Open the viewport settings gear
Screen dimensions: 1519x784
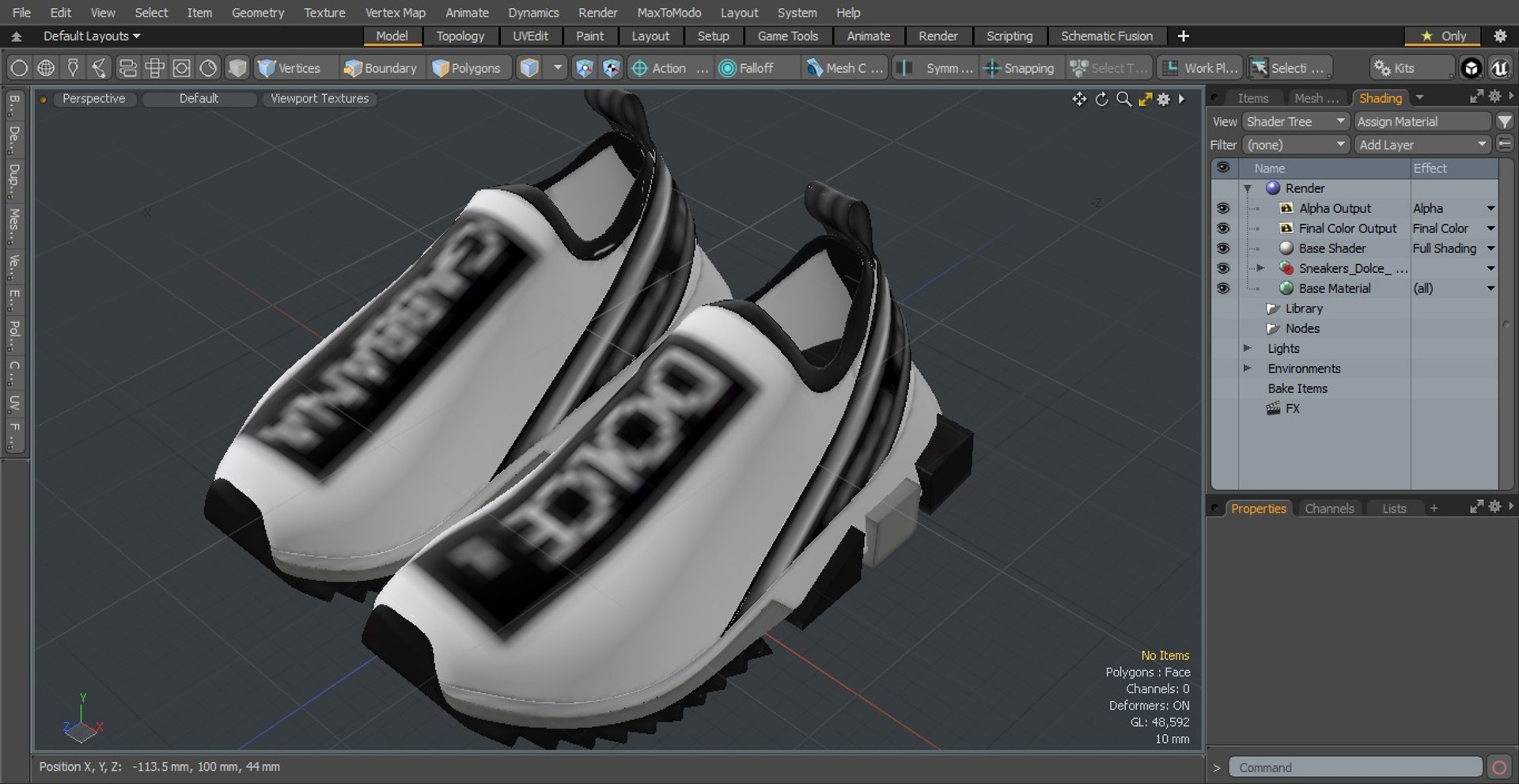1164,99
